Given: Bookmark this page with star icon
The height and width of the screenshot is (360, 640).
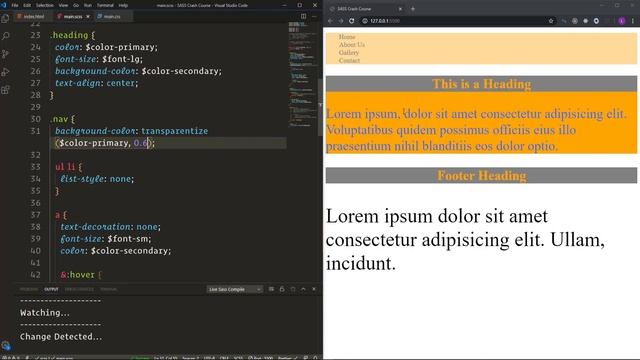Looking at the screenshot, I should (551, 21).
